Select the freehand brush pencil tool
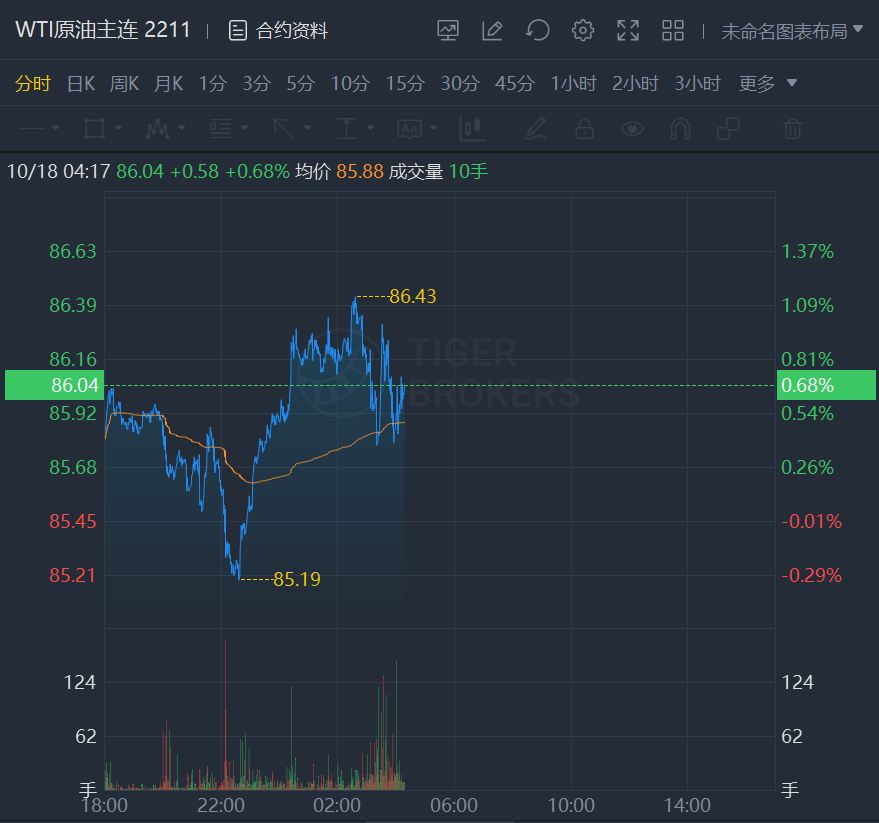879x823 pixels. (536, 128)
